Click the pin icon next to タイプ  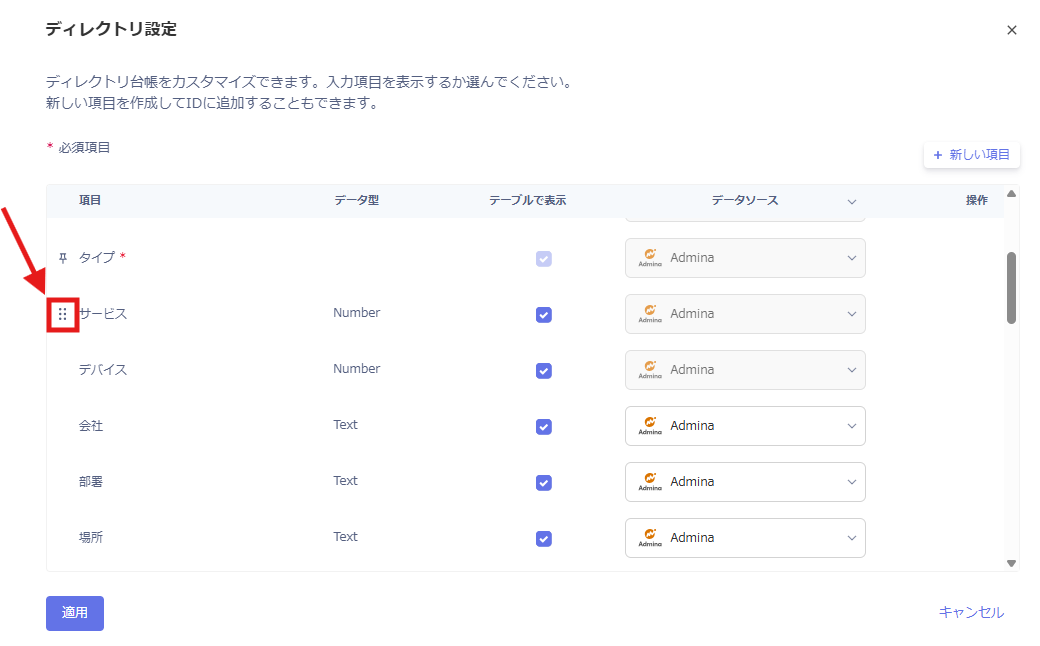pos(63,258)
